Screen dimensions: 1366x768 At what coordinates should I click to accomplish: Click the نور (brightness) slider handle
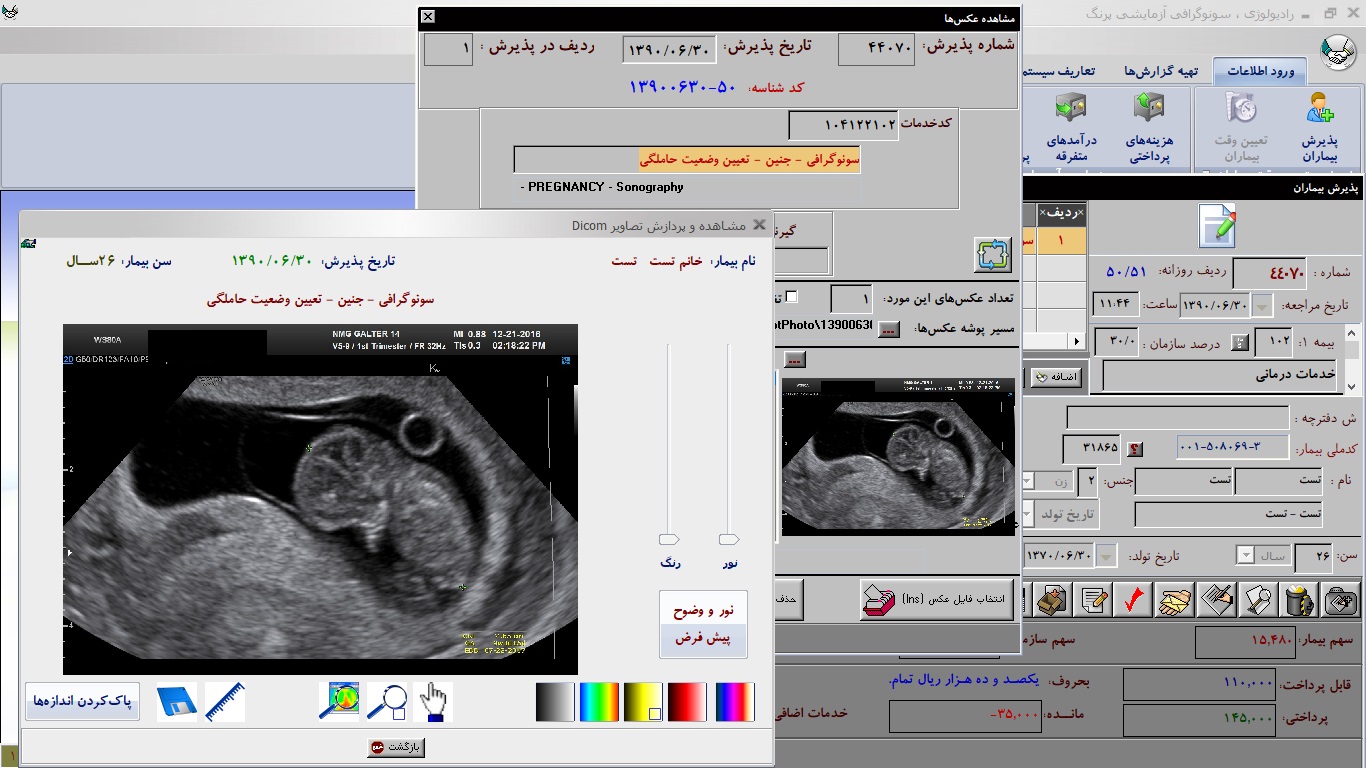click(729, 540)
